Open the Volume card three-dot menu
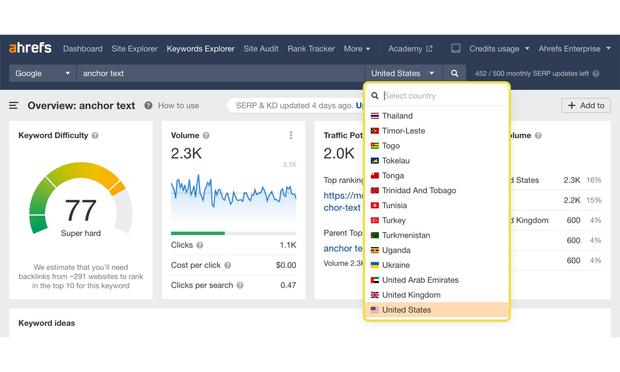The image size is (620, 372). point(291,135)
